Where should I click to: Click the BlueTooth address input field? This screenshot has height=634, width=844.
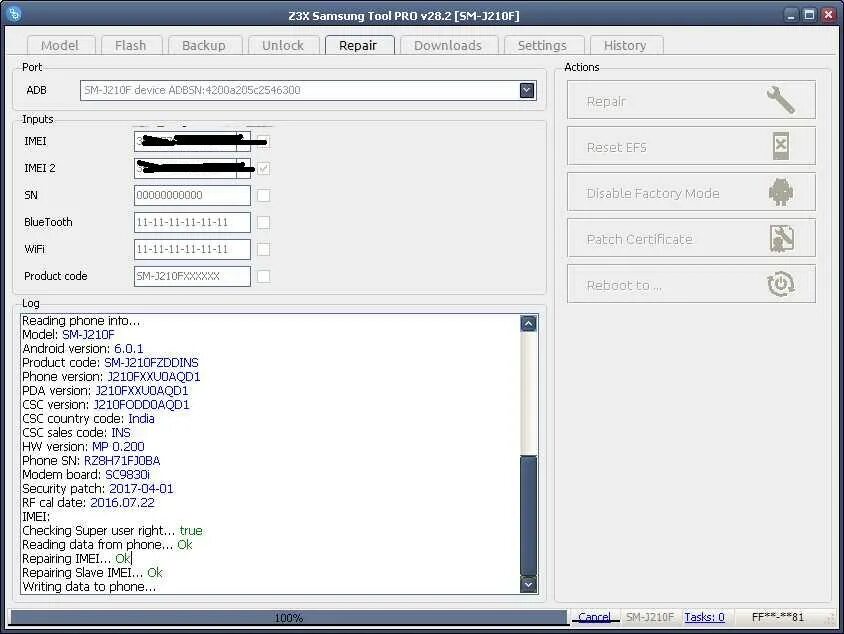click(x=192, y=222)
